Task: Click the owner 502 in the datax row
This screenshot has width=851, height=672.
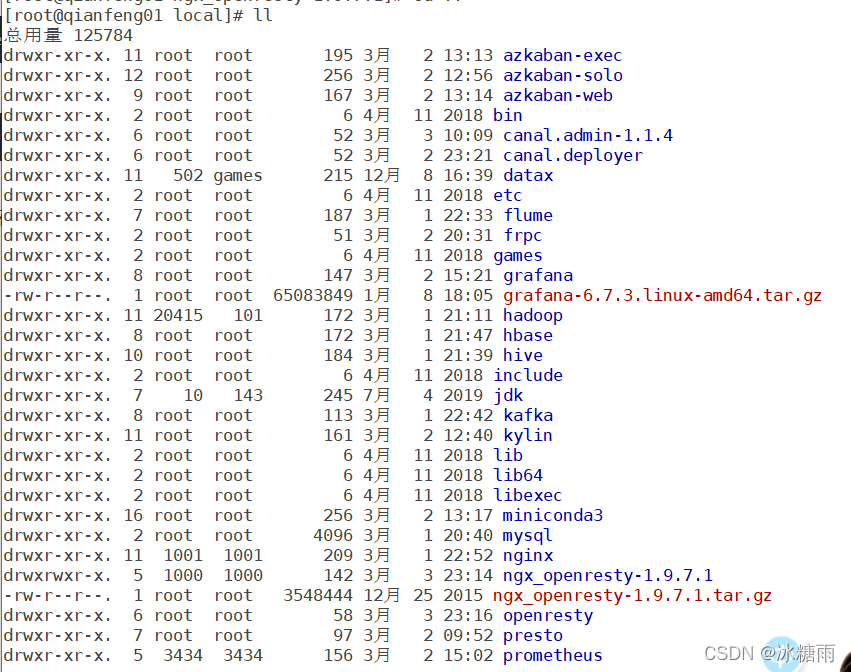Action: tap(188, 176)
